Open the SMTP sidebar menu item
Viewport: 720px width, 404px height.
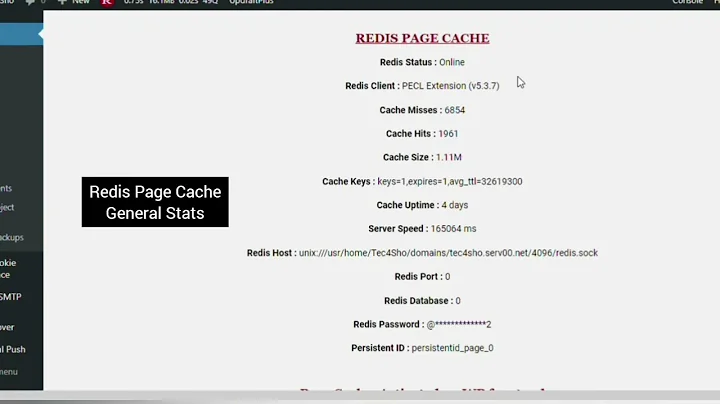click(x=11, y=297)
